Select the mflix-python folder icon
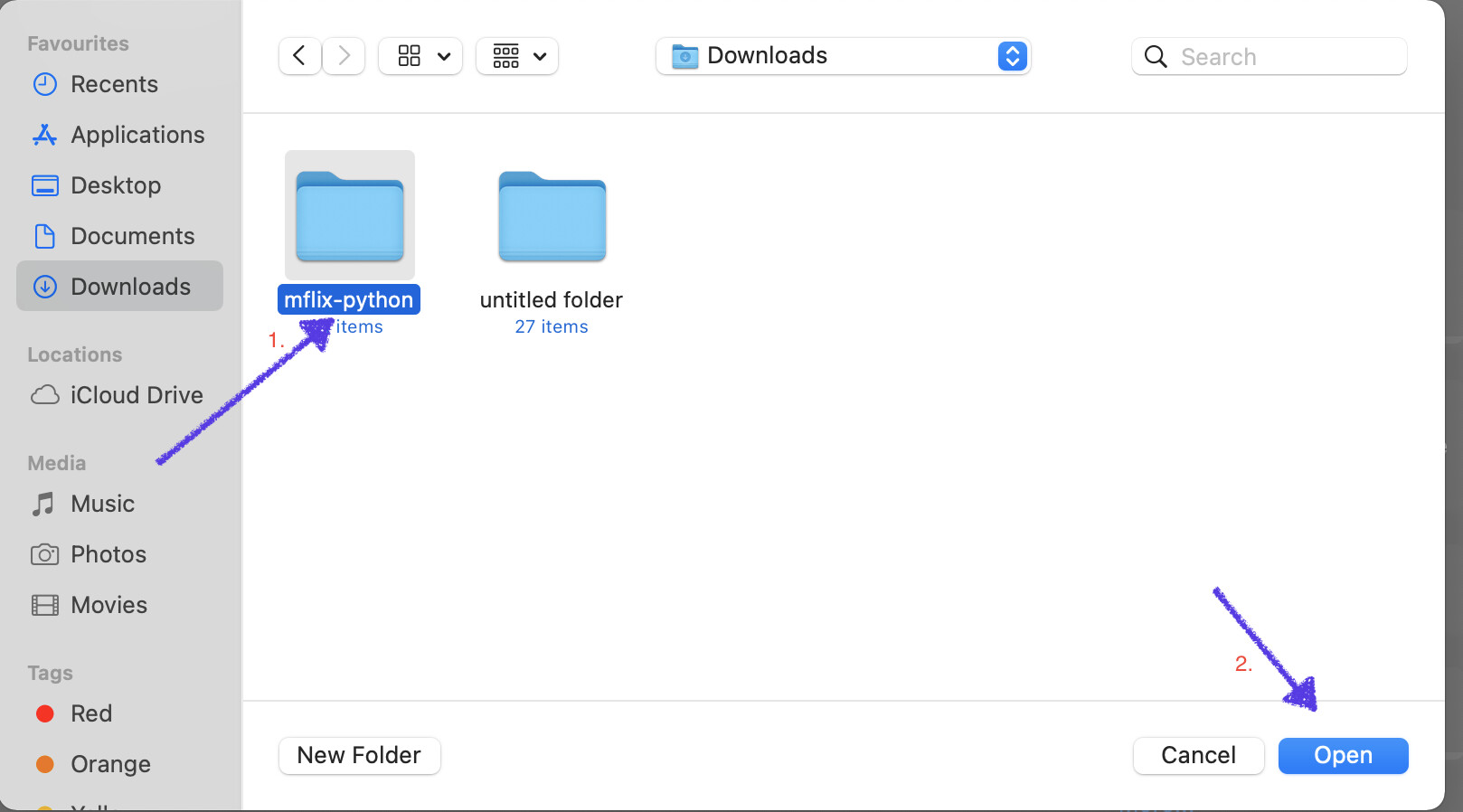This screenshot has height=812, width=1463. click(x=350, y=216)
